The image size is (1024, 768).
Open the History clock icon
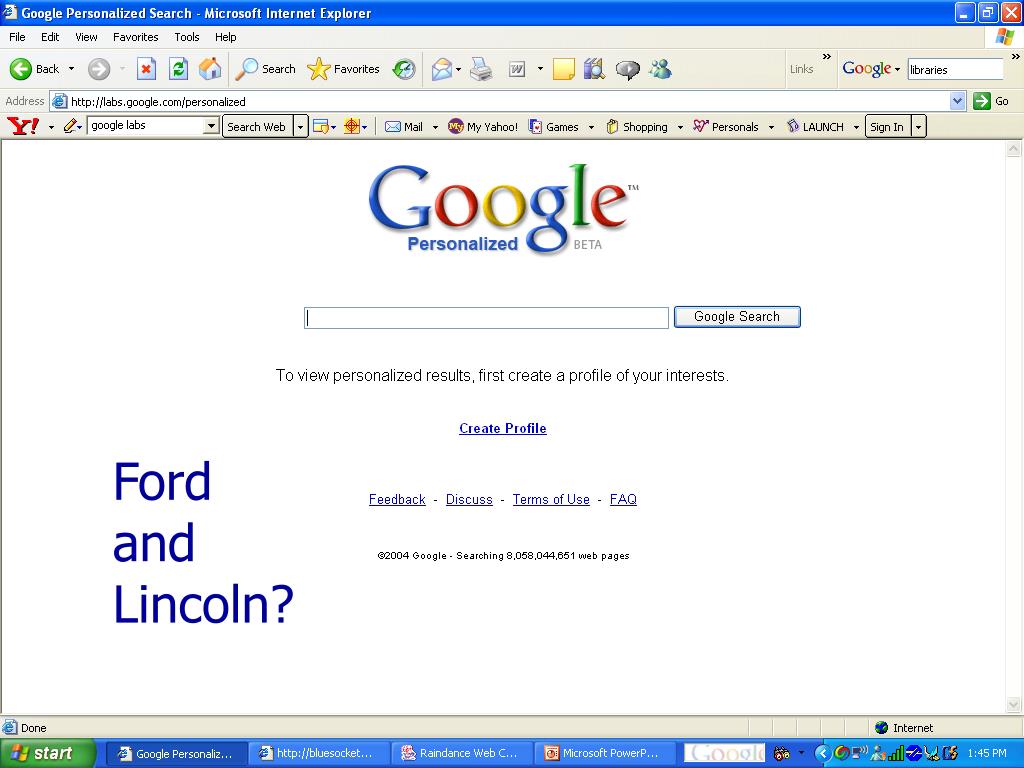(x=404, y=69)
